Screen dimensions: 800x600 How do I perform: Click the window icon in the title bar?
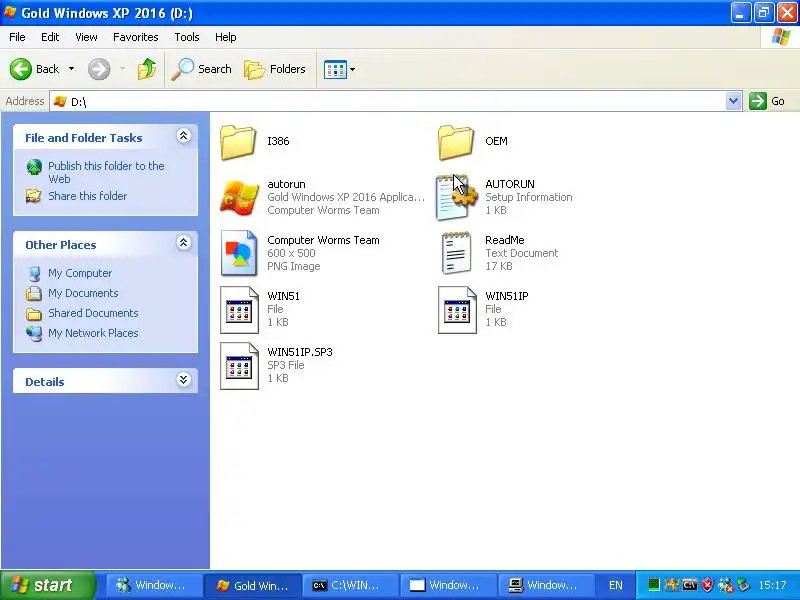(10, 12)
